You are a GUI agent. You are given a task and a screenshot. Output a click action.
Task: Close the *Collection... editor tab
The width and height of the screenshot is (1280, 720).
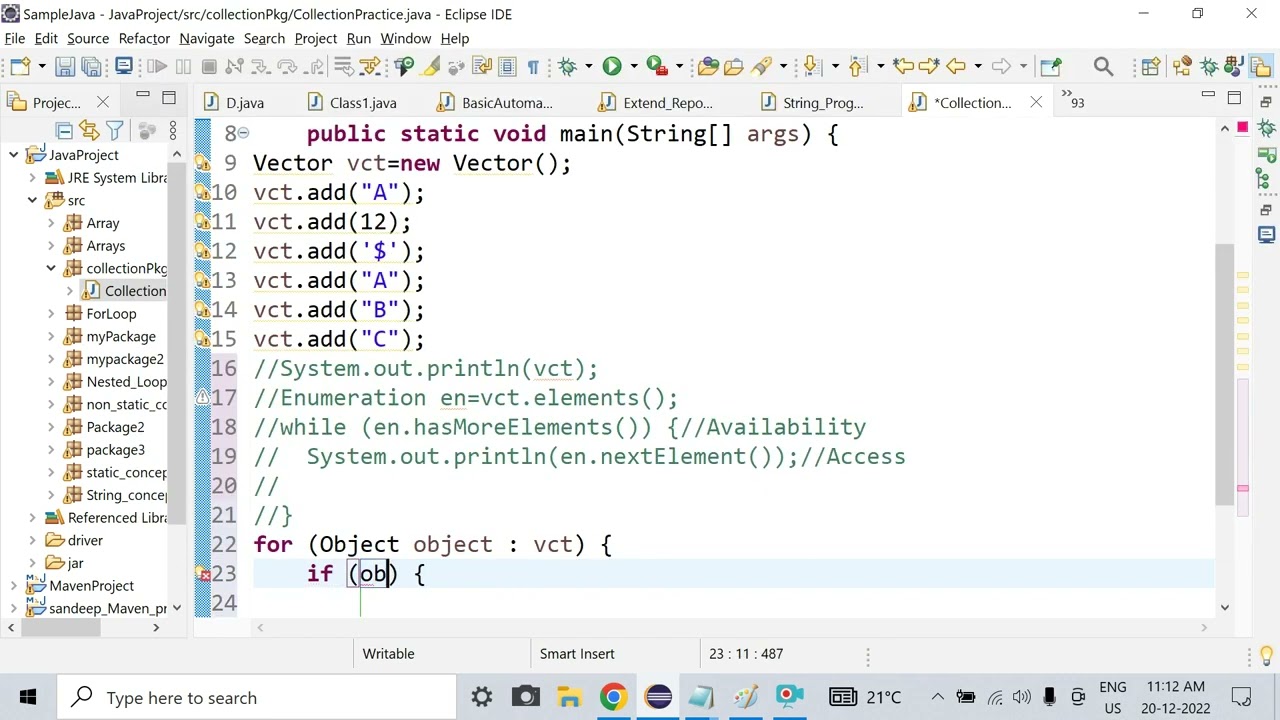coord(1036,102)
